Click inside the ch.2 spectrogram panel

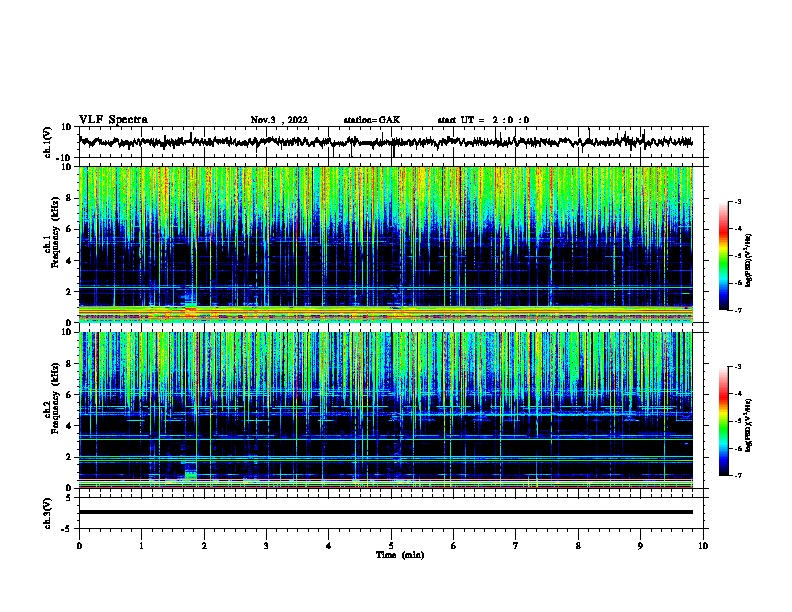click(x=386, y=410)
